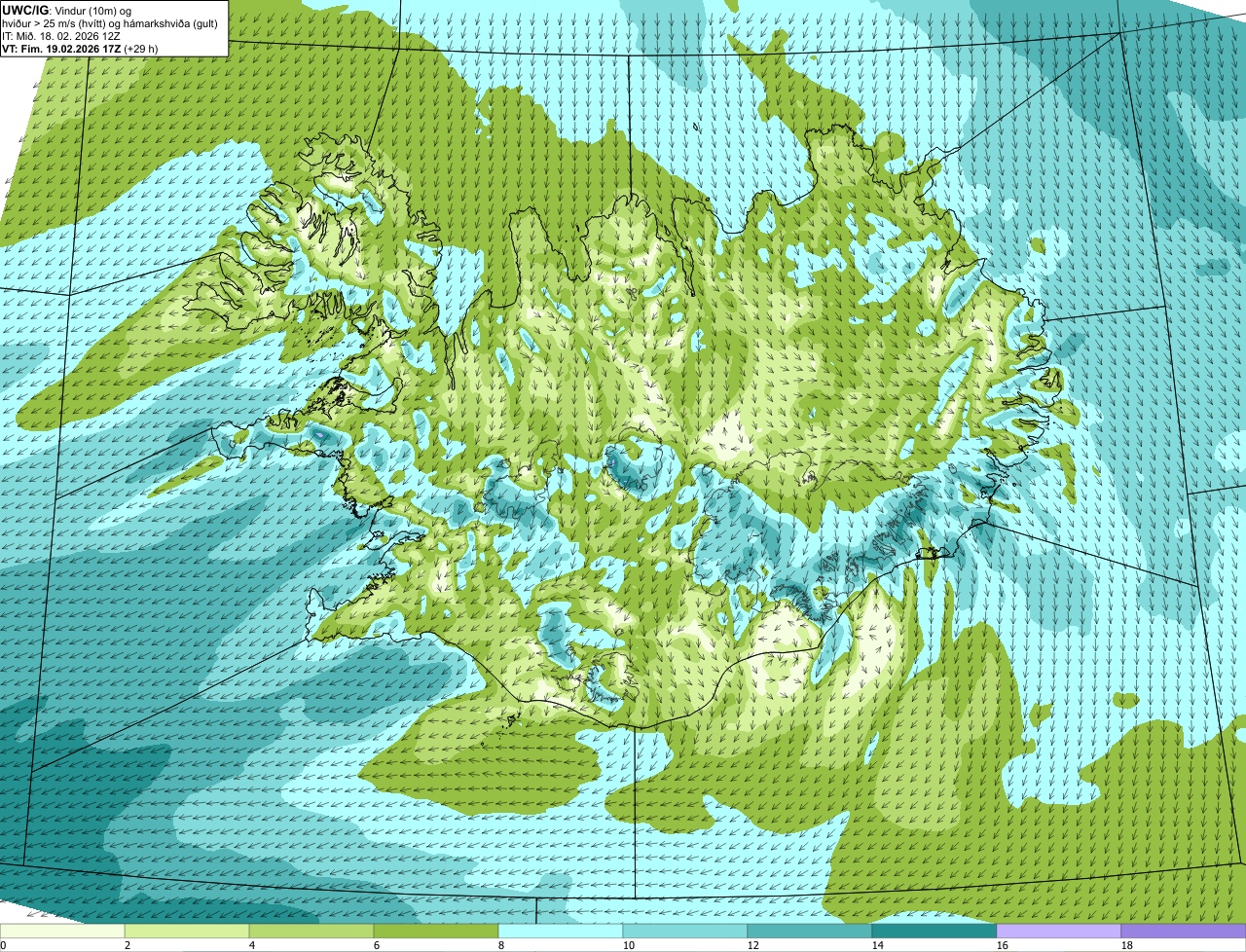
Task: Click the legend scale label '0'
Action: (3, 945)
